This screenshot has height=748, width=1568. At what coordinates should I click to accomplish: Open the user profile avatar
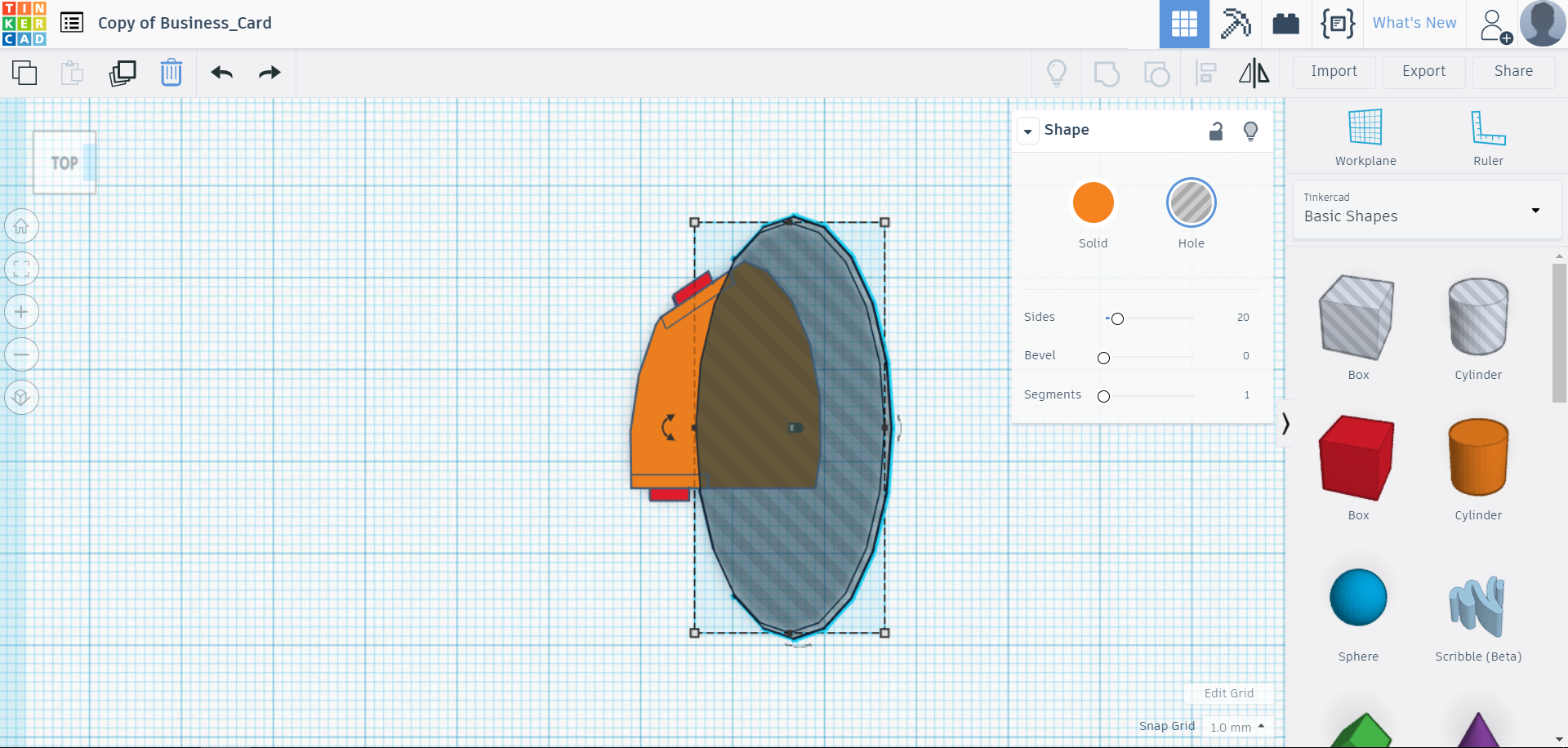click(x=1543, y=24)
